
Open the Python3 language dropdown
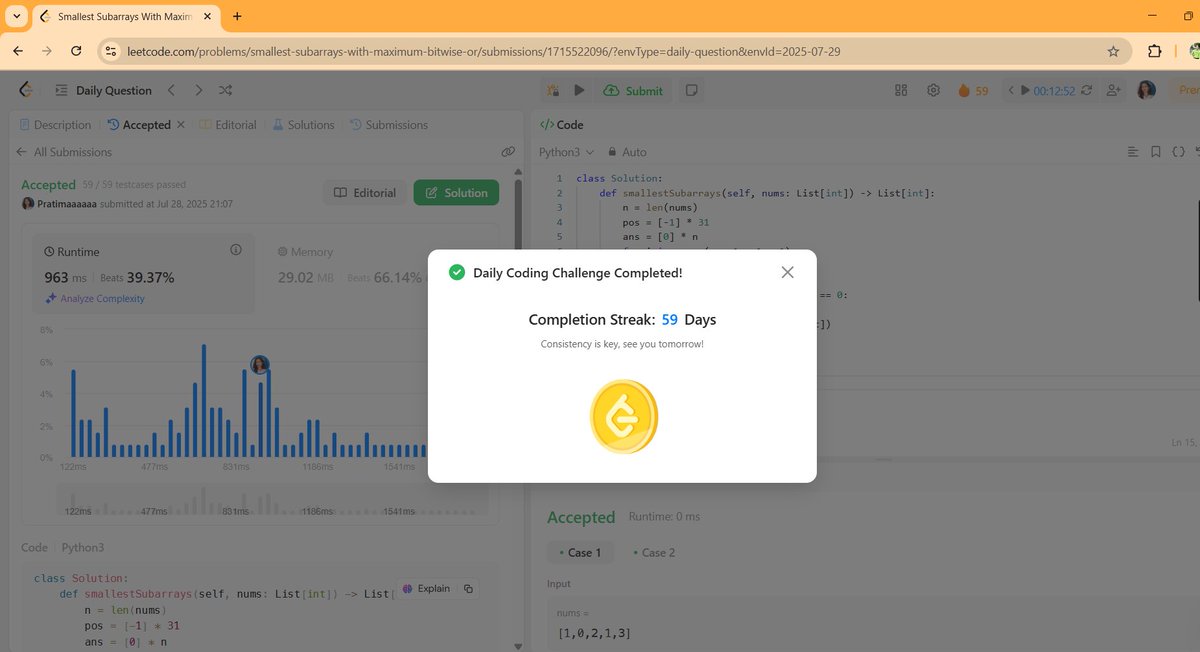(561, 151)
